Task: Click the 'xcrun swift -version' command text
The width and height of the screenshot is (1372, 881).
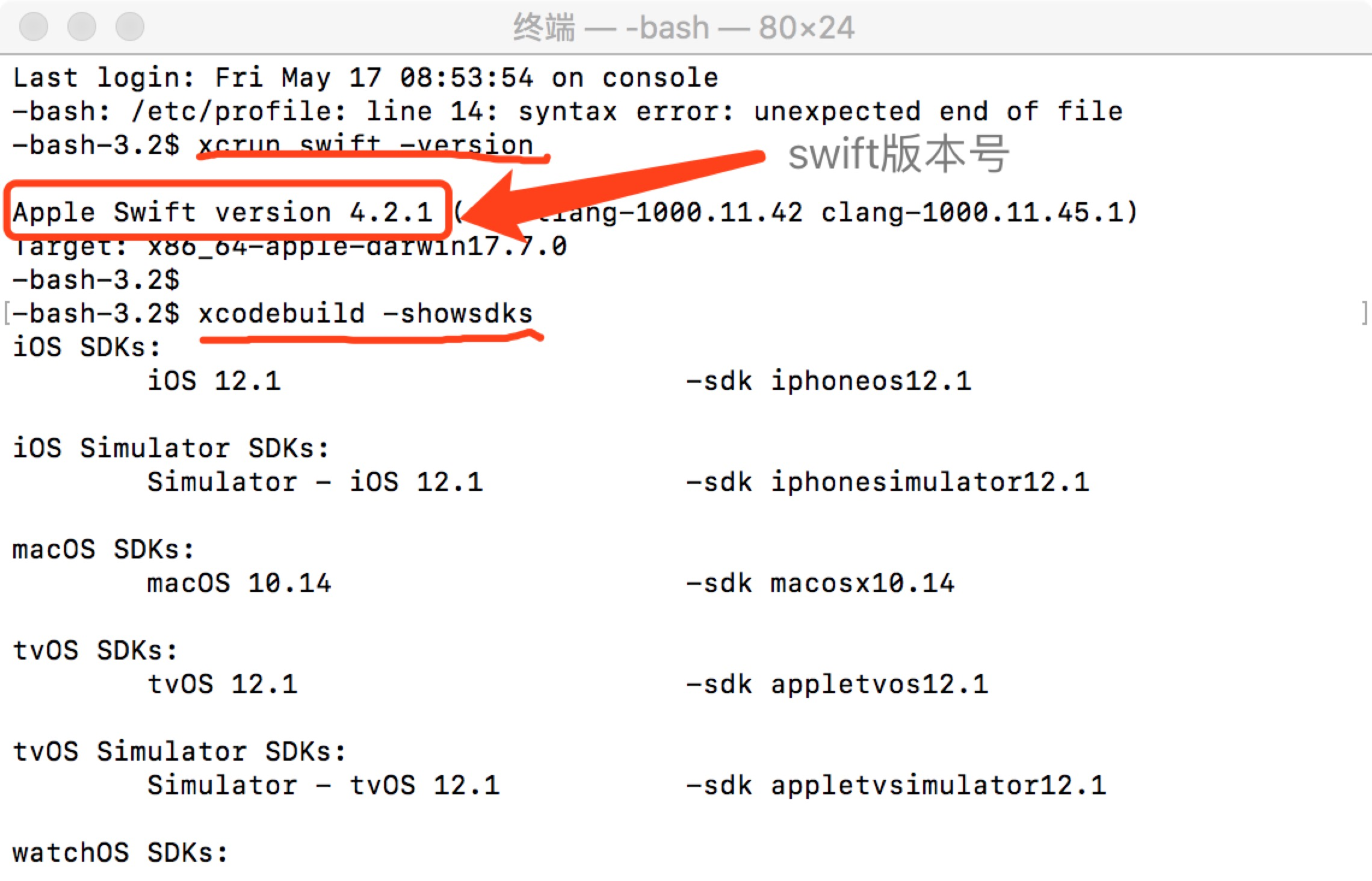Action: pos(366,145)
